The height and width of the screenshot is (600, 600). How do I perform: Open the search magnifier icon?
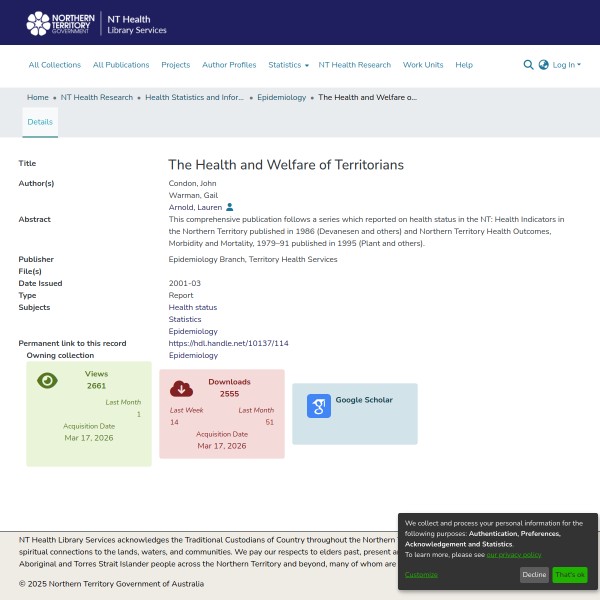click(528, 65)
